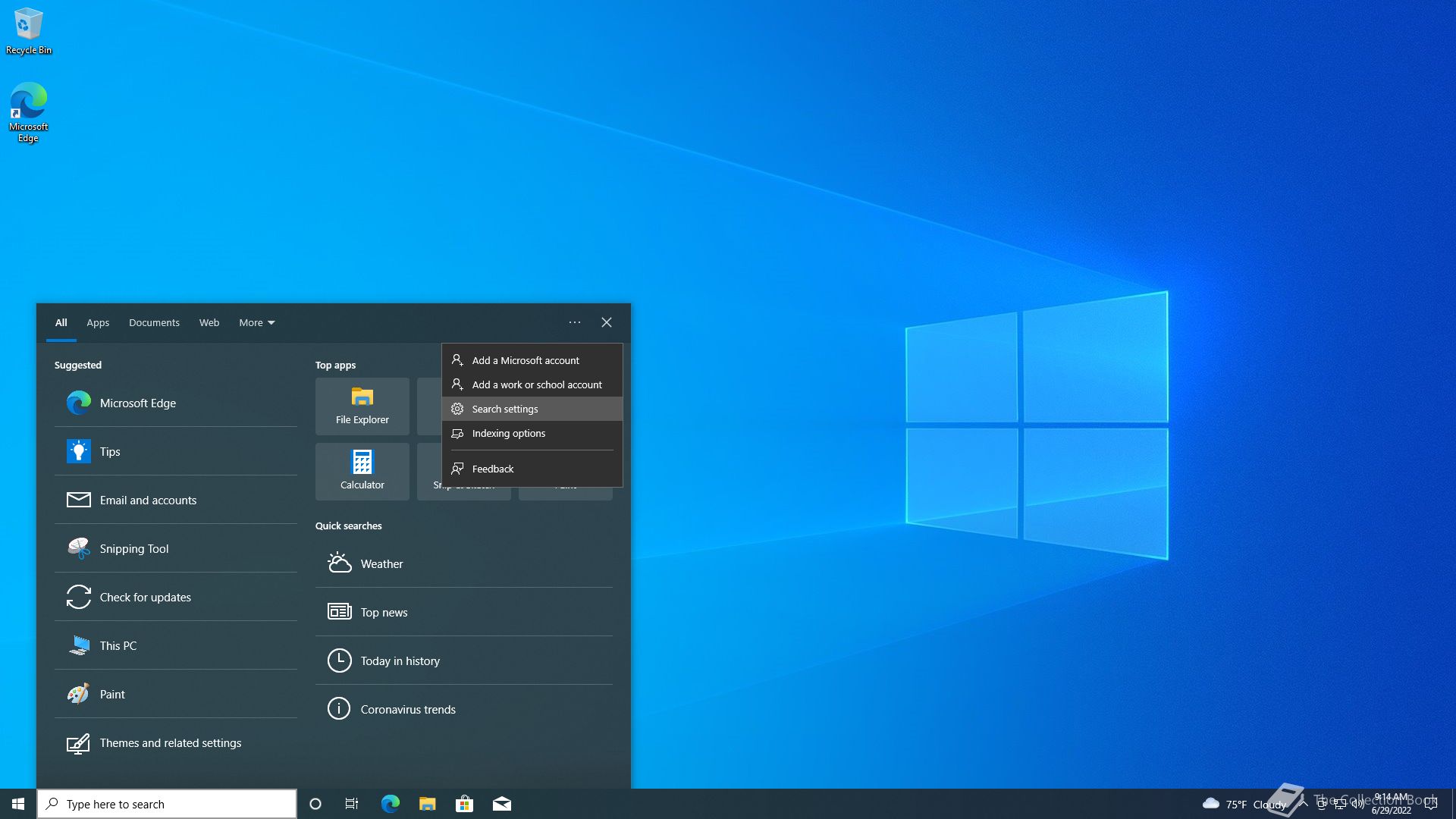Open the weather widget showing 75°F Cloudy

[1244, 804]
